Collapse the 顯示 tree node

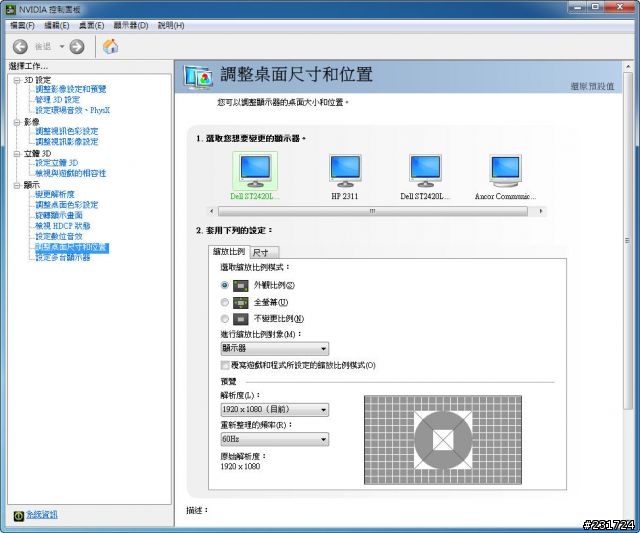point(17,185)
